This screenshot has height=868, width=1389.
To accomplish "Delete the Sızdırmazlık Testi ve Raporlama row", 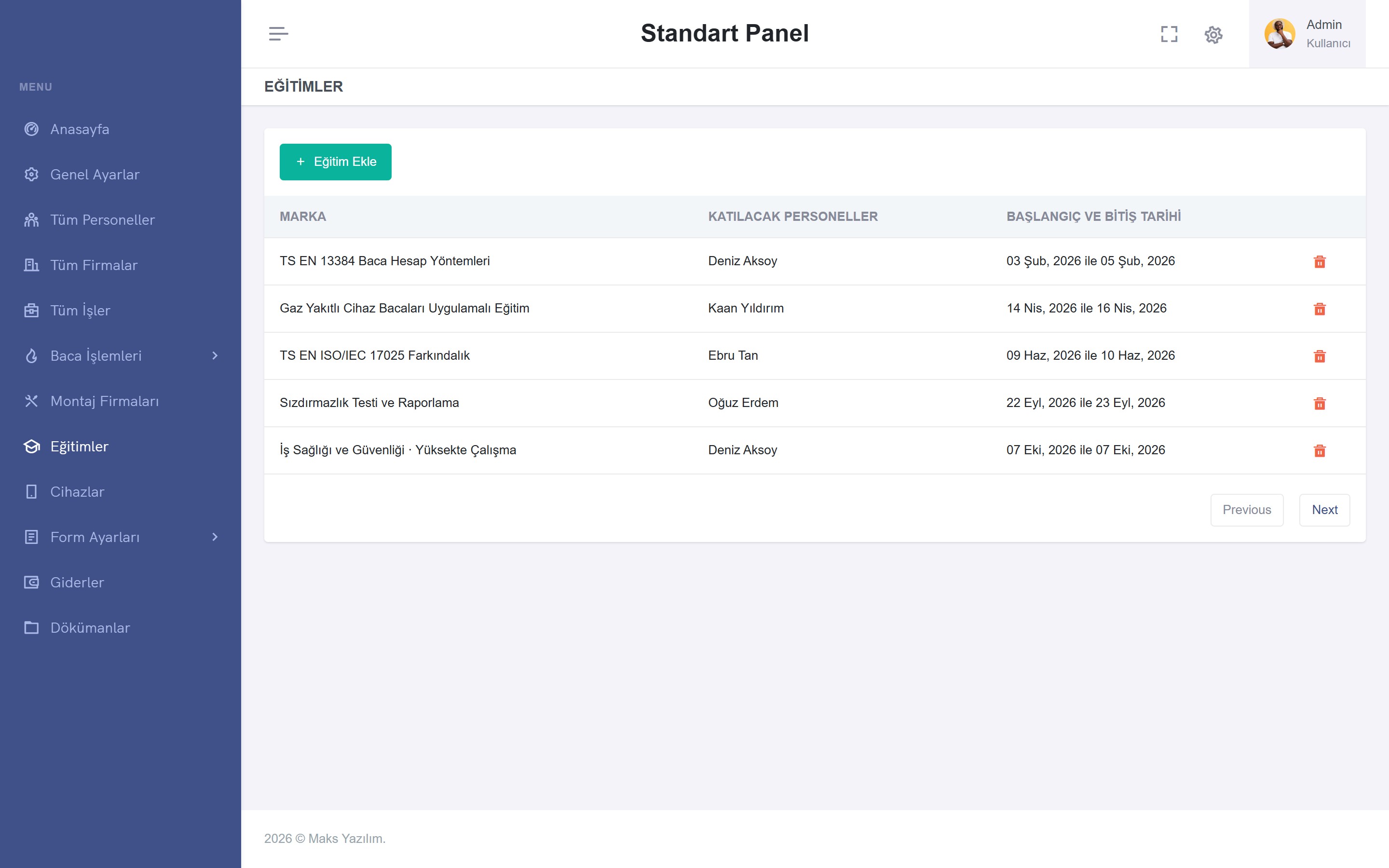I will coord(1320,403).
